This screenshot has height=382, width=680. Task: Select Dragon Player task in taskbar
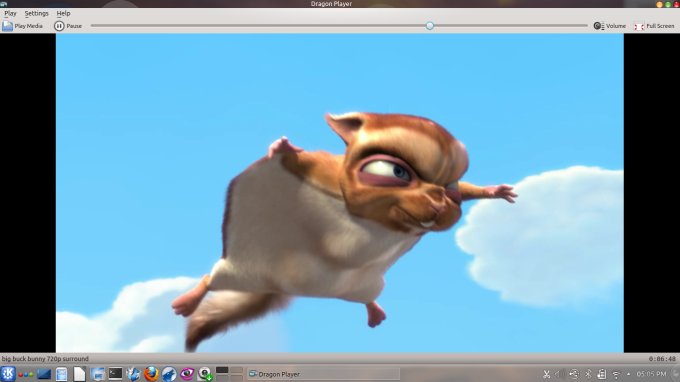click(x=323, y=374)
